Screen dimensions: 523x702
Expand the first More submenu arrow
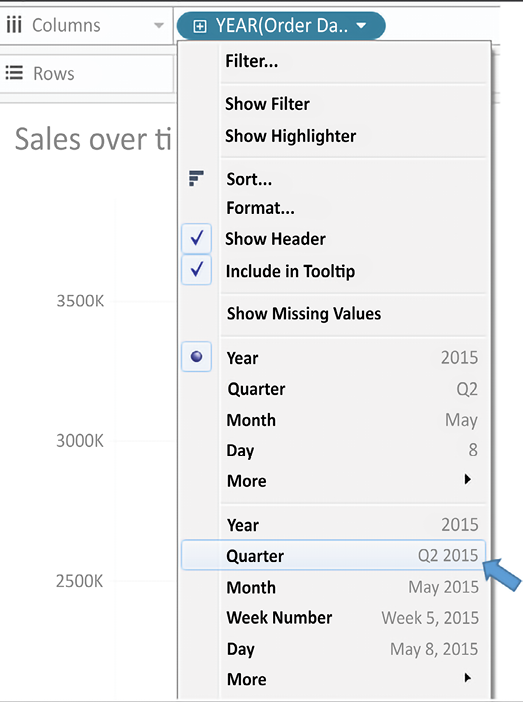pyautogui.click(x=467, y=479)
